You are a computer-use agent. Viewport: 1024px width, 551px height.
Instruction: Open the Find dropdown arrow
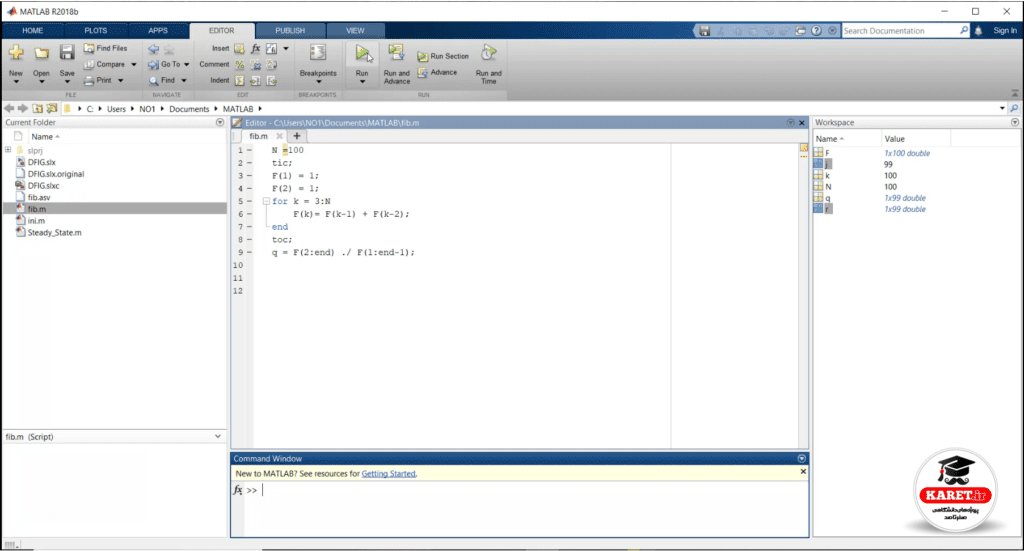[184, 80]
